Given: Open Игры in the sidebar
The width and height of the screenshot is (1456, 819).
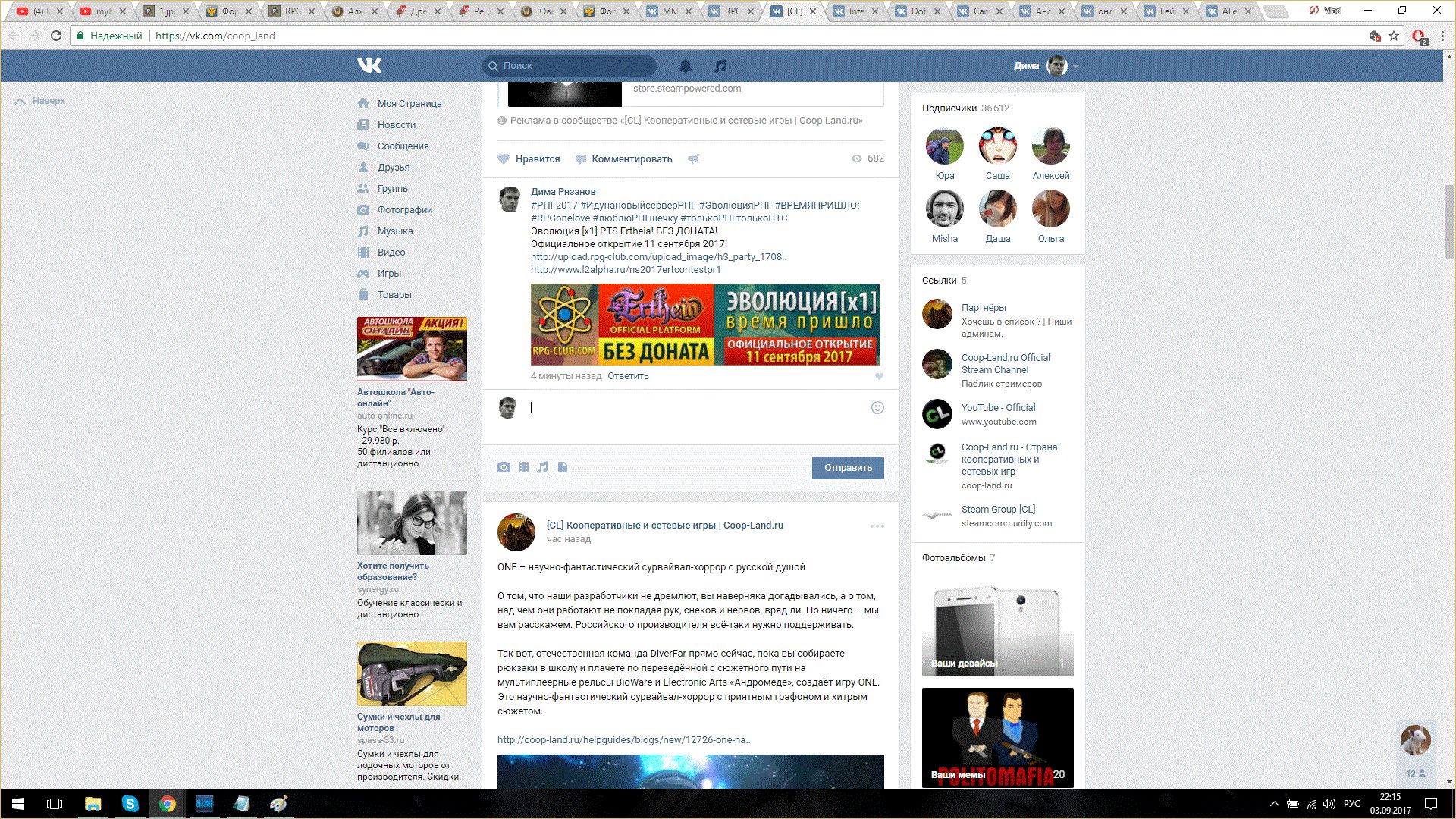Looking at the screenshot, I should [x=379, y=274].
